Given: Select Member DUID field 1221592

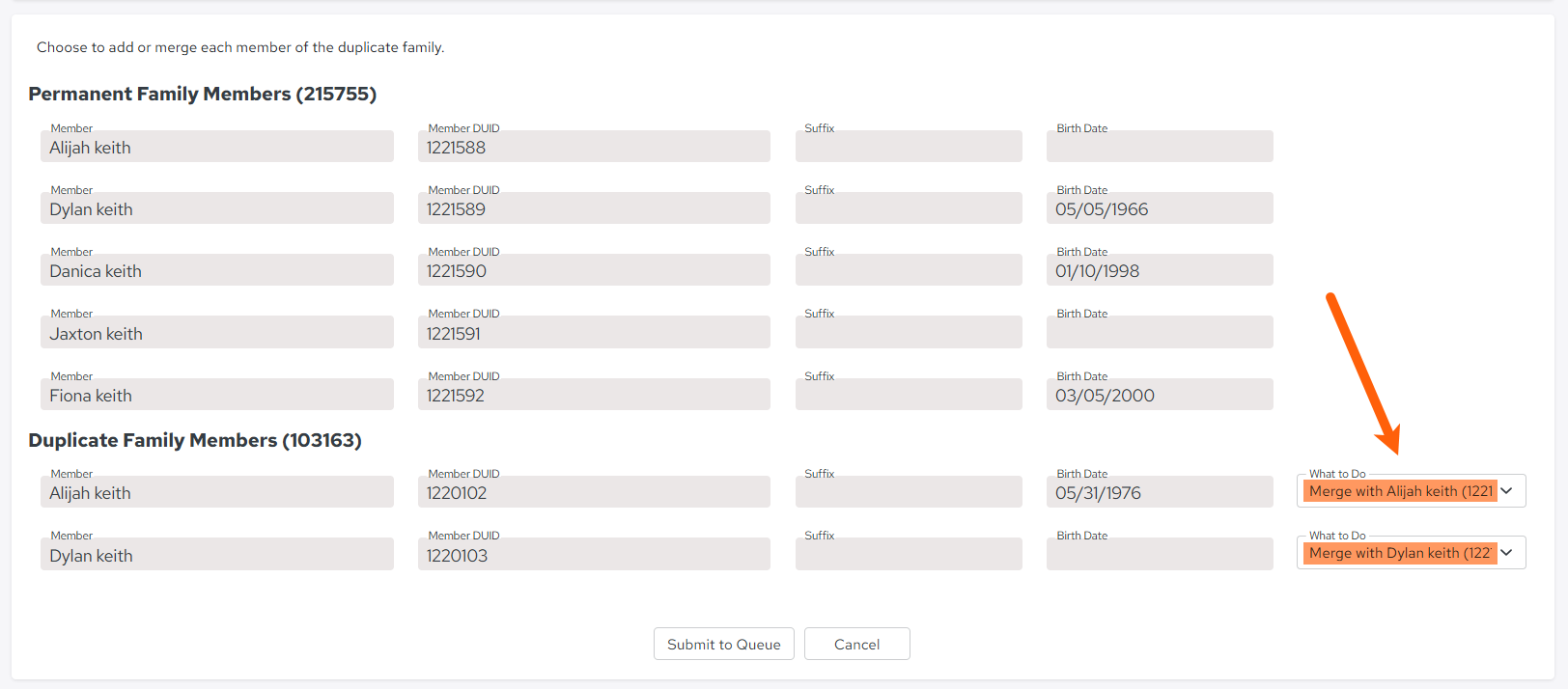Looking at the screenshot, I should pyautogui.click(x=594, y=395).
